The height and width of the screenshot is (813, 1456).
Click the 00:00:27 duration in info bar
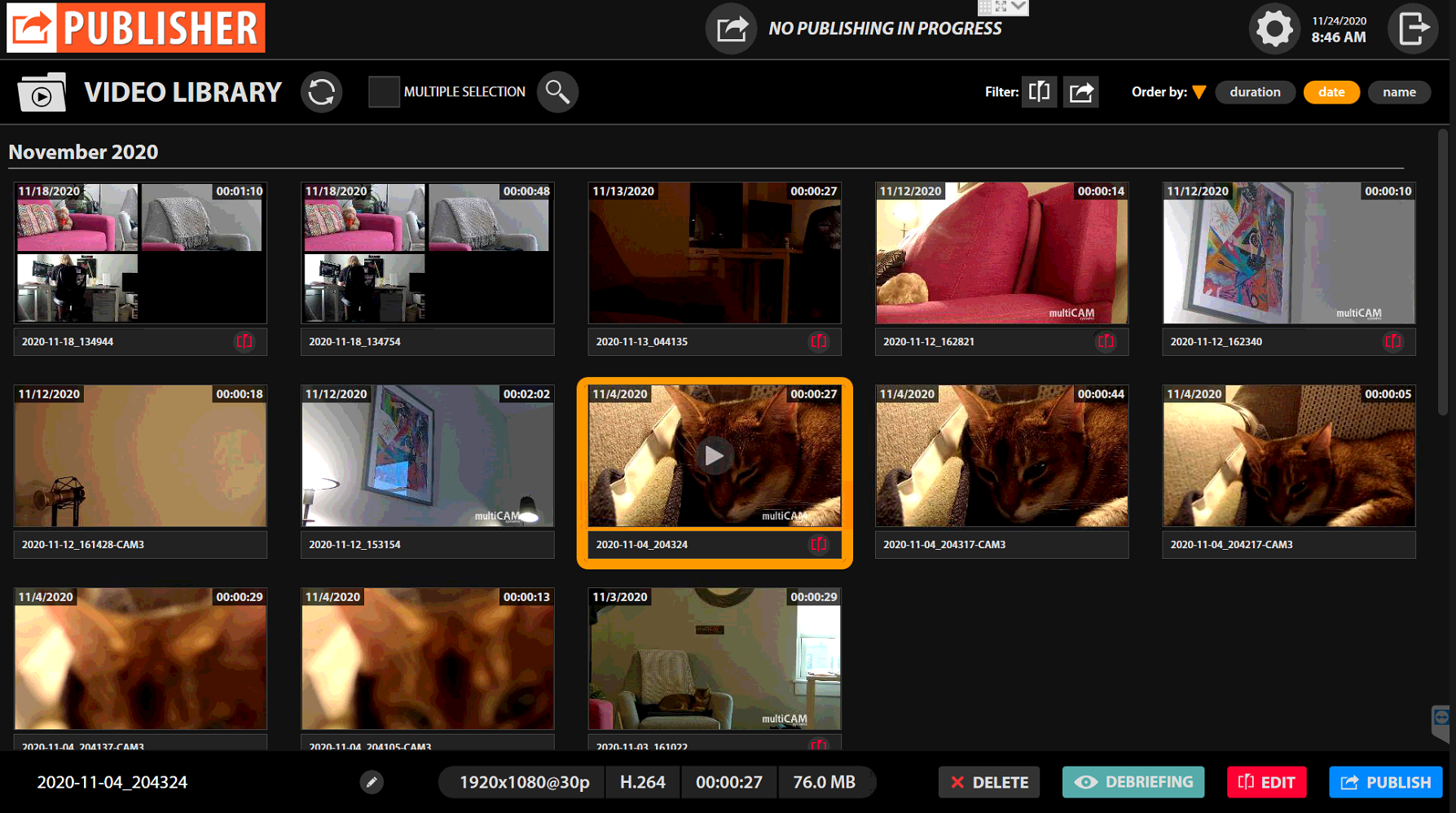[x=729, y=782]
